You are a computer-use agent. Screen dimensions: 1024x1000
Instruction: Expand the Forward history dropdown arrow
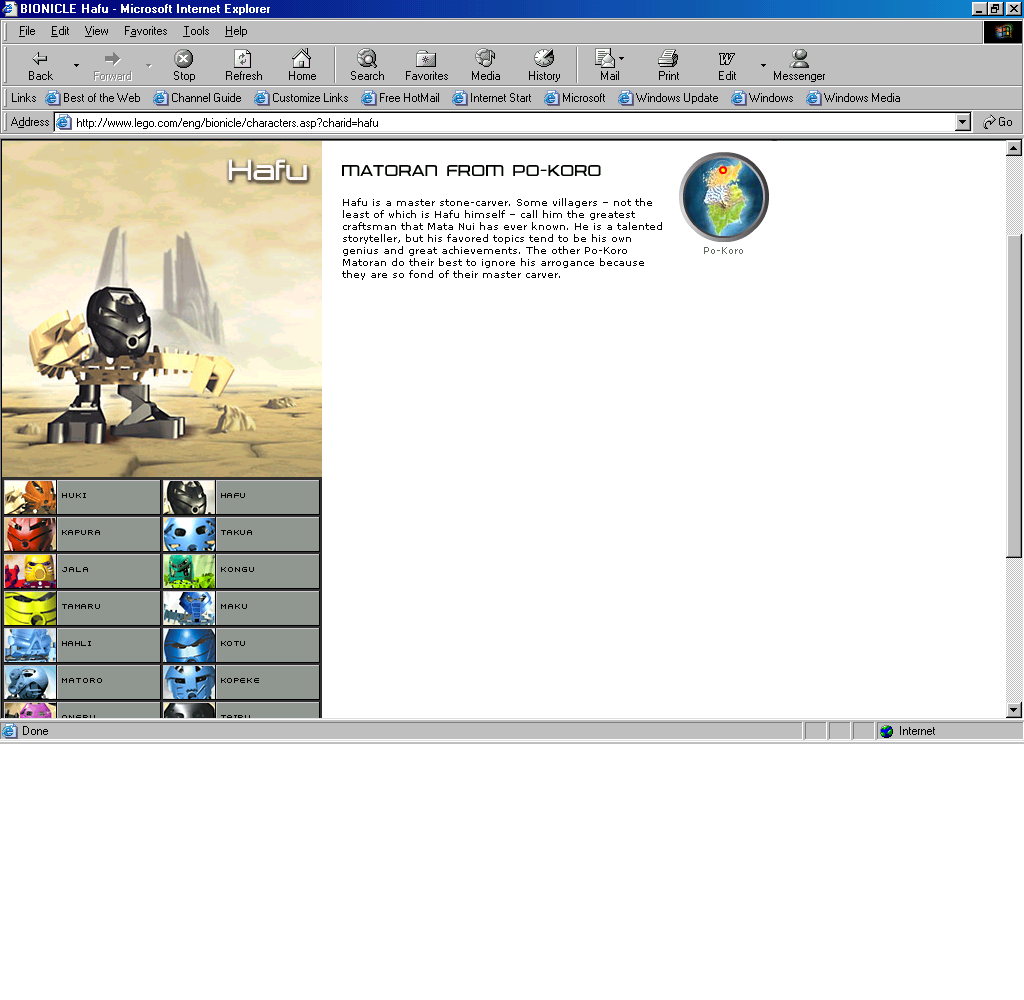[148, 65]
